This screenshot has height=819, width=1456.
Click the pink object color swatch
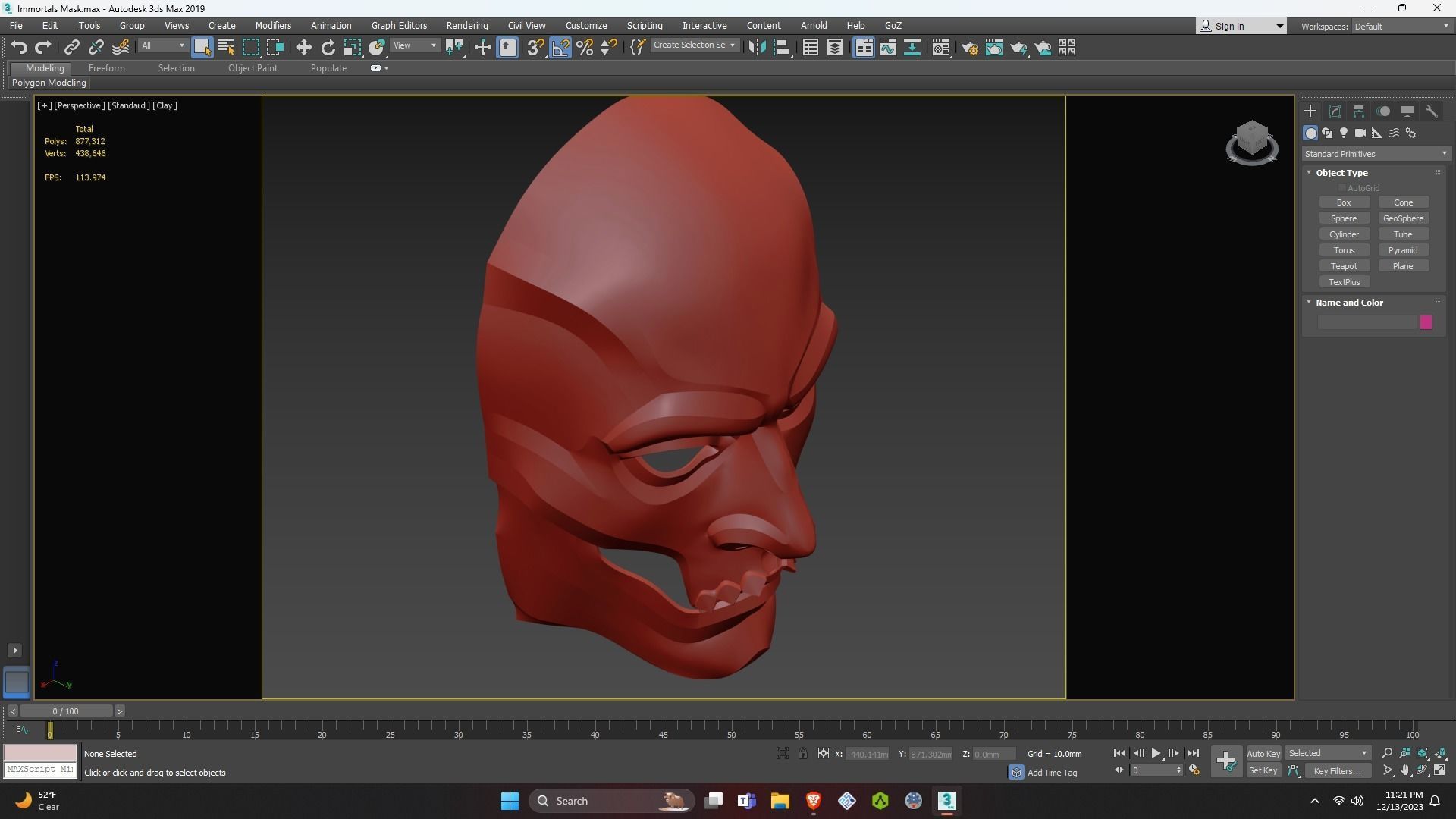[1426, 323]
